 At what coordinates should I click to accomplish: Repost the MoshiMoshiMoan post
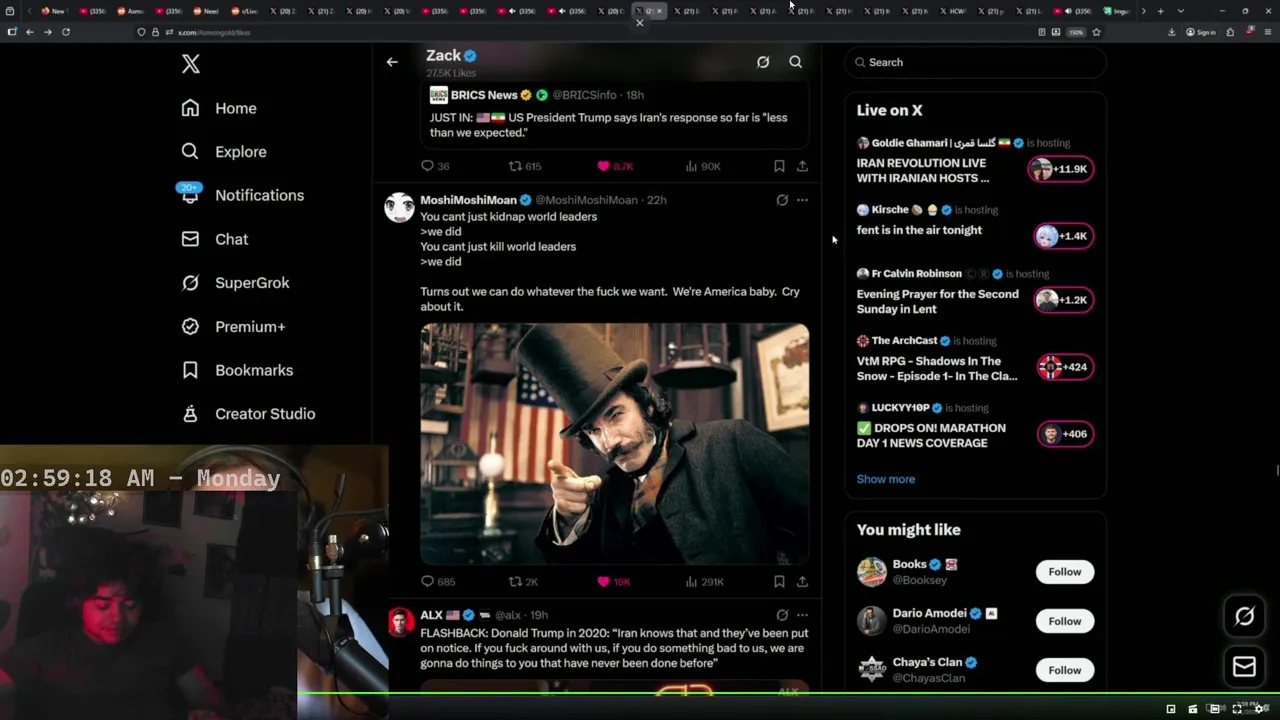pyautogui.click(x=523, y=581)
